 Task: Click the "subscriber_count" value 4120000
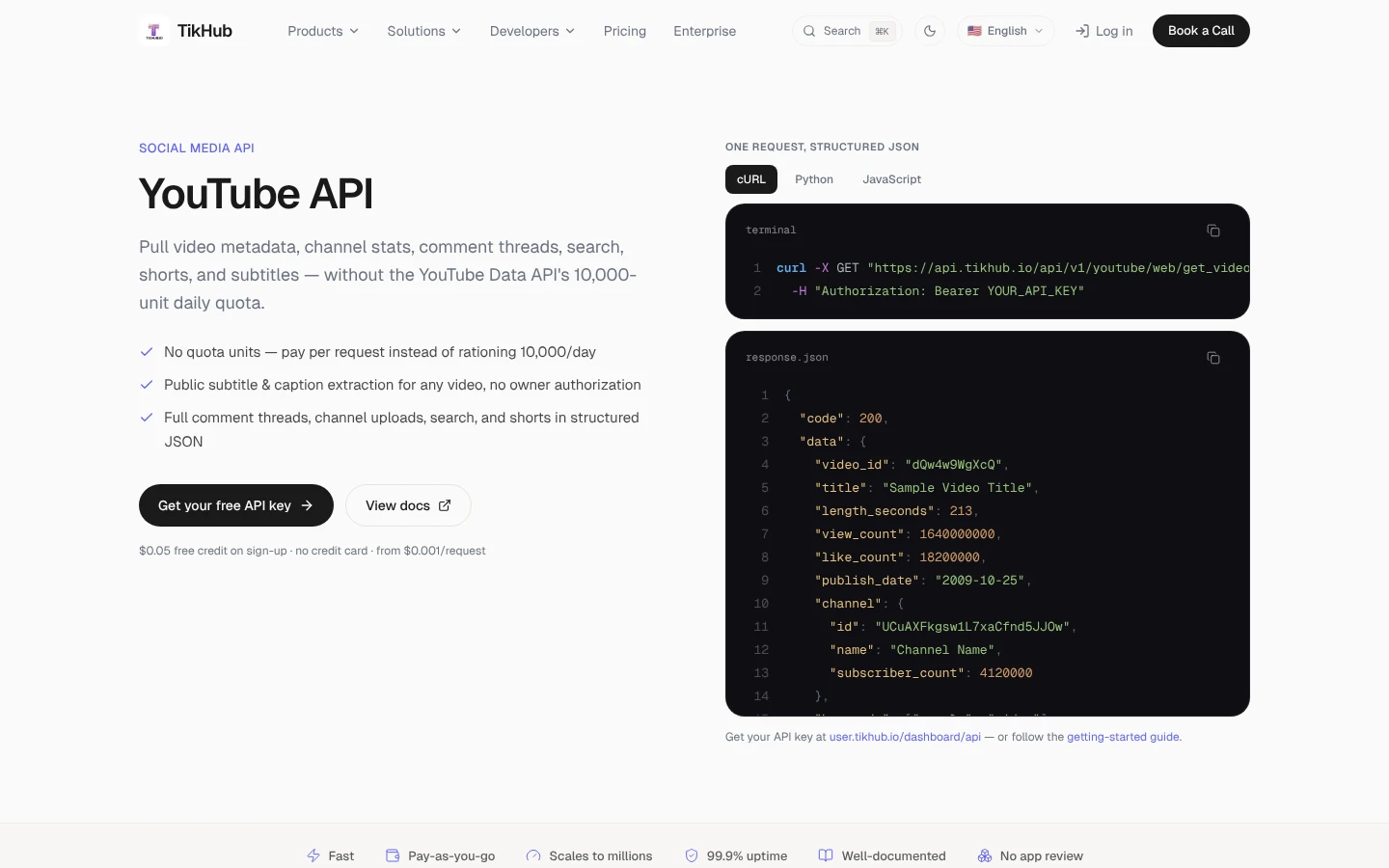pos(1006,673)
